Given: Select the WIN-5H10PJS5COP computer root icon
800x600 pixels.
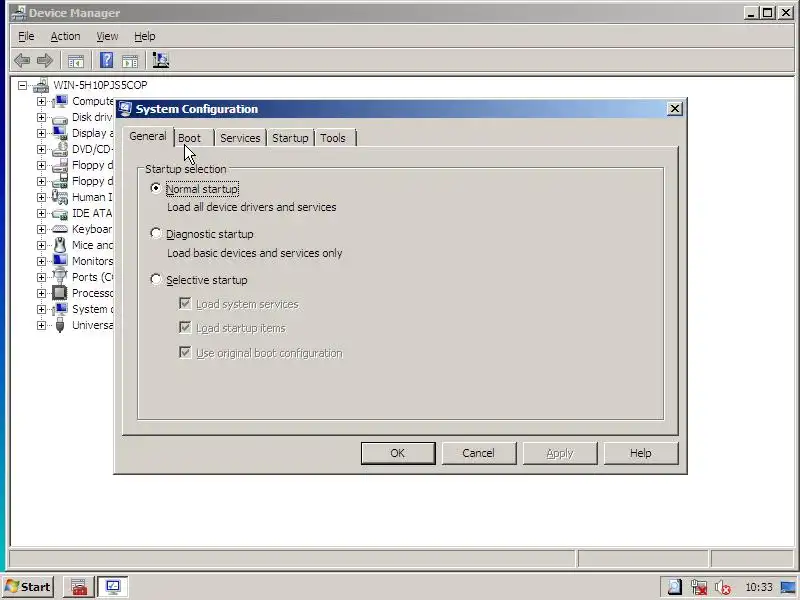Looking at the screenshot, I should point(41,86).
